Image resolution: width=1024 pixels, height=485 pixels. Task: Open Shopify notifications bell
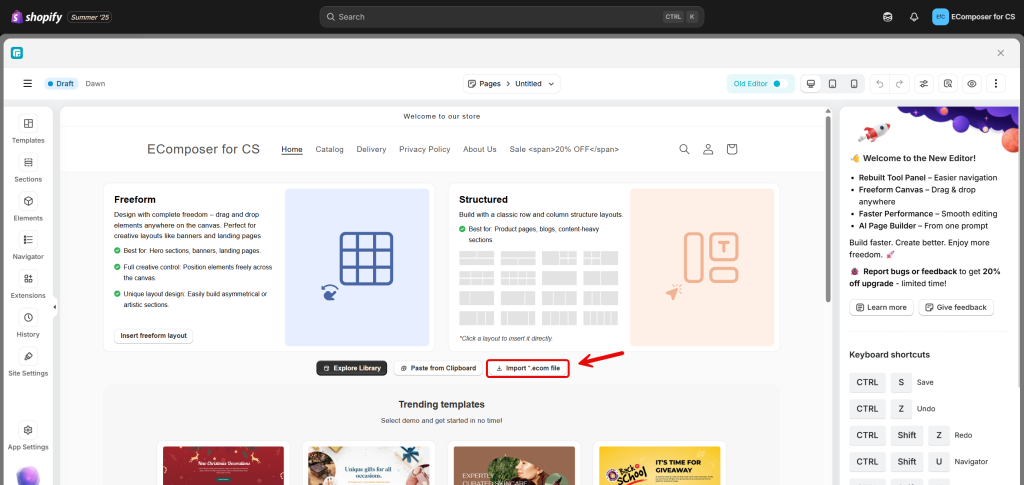click(x=914, y=17)
